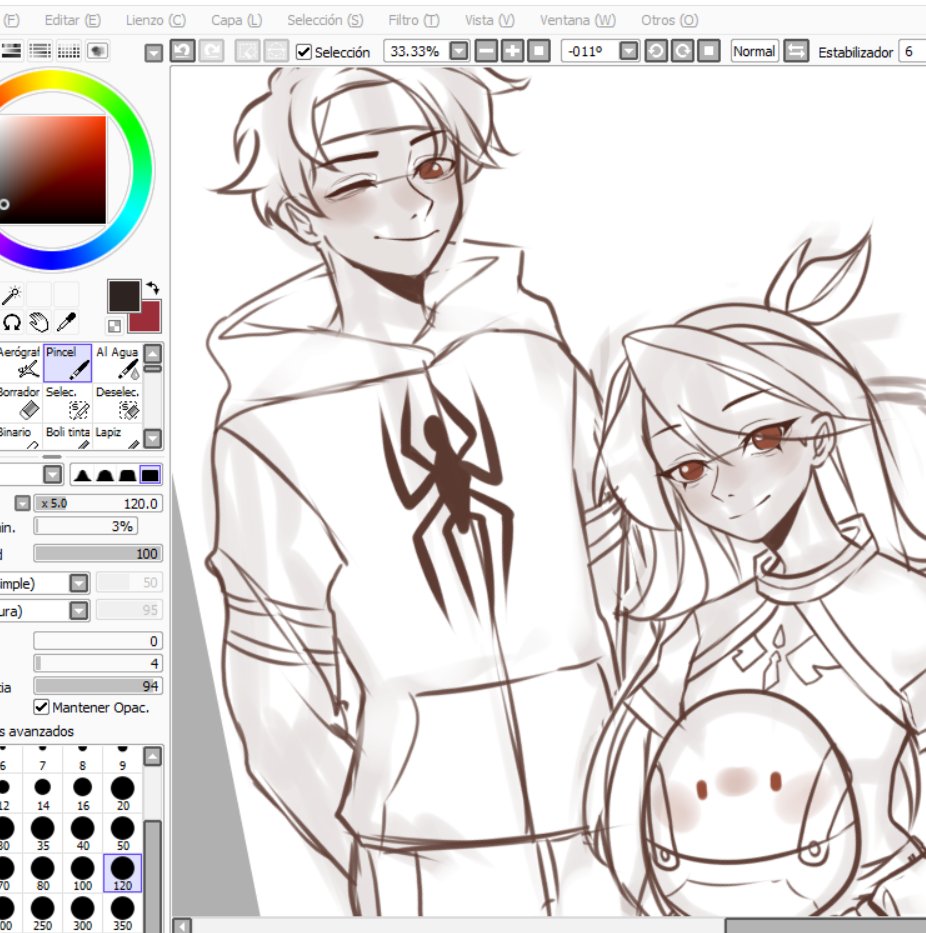Pick brush size 350 preset
The height and width of the screenshot is (933, 926).
[x=123, y=913]
